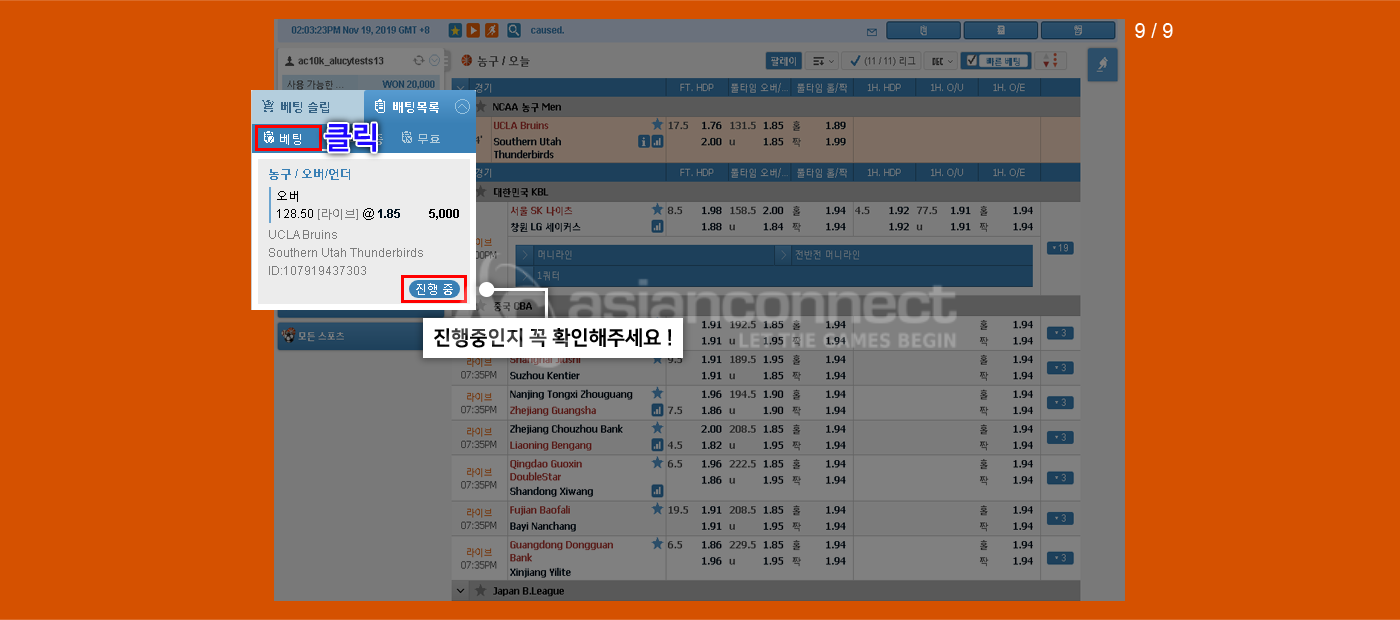The image size is (1400, 620).
Task: Favorite the Qingdao Guoxin DoubleStar match star
Action: tap(657, 463)
